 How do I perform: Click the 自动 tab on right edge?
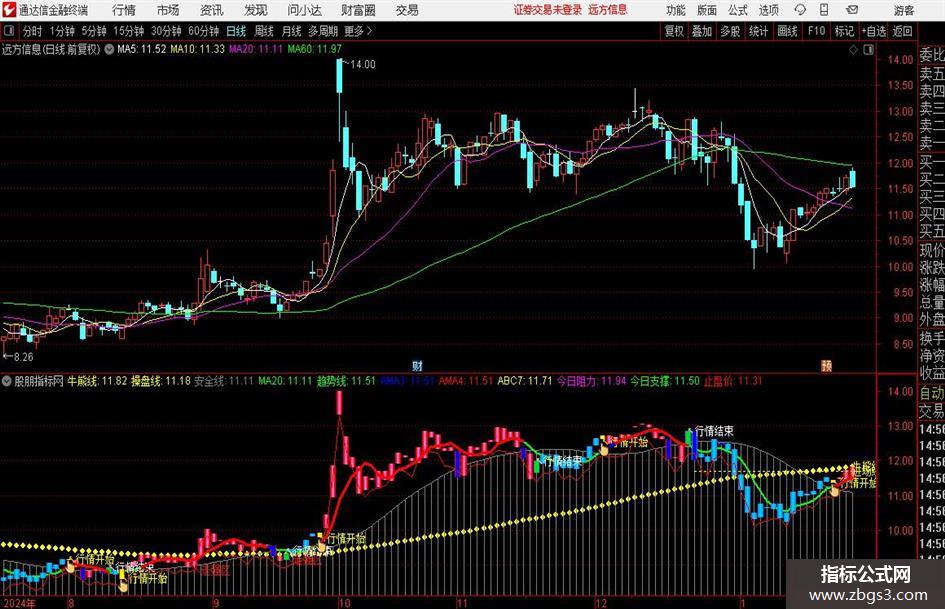(932, 393)
